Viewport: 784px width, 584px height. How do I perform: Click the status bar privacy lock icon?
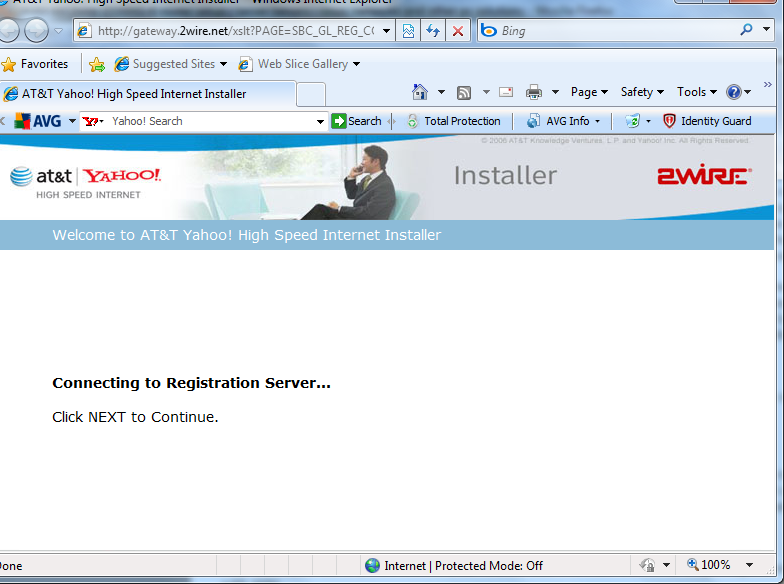[x=648, y=566]
